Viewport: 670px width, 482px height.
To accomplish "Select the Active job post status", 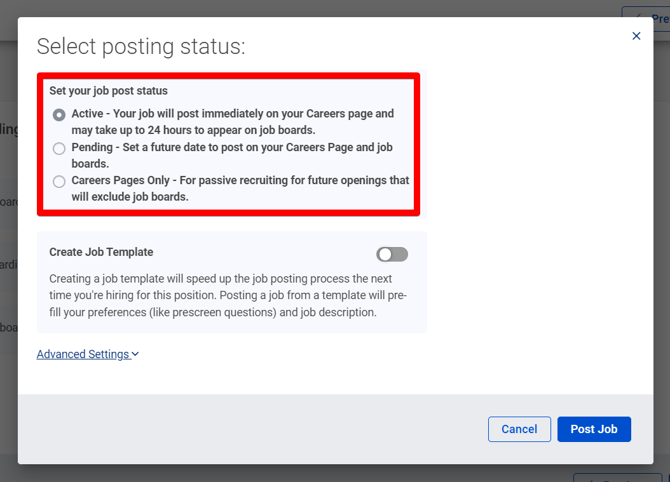I will (x=60, y=115).
